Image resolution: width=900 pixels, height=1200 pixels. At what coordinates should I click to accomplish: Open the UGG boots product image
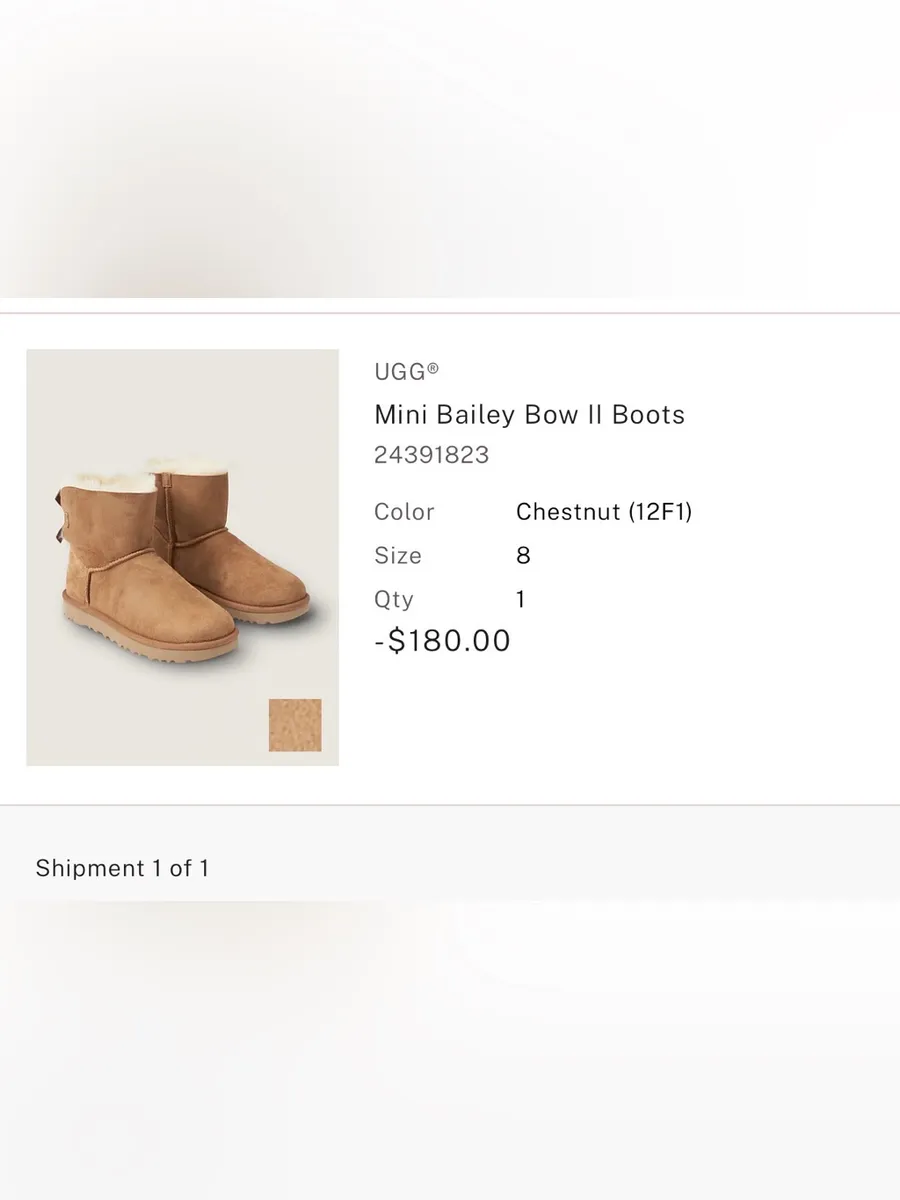[182, 557]
